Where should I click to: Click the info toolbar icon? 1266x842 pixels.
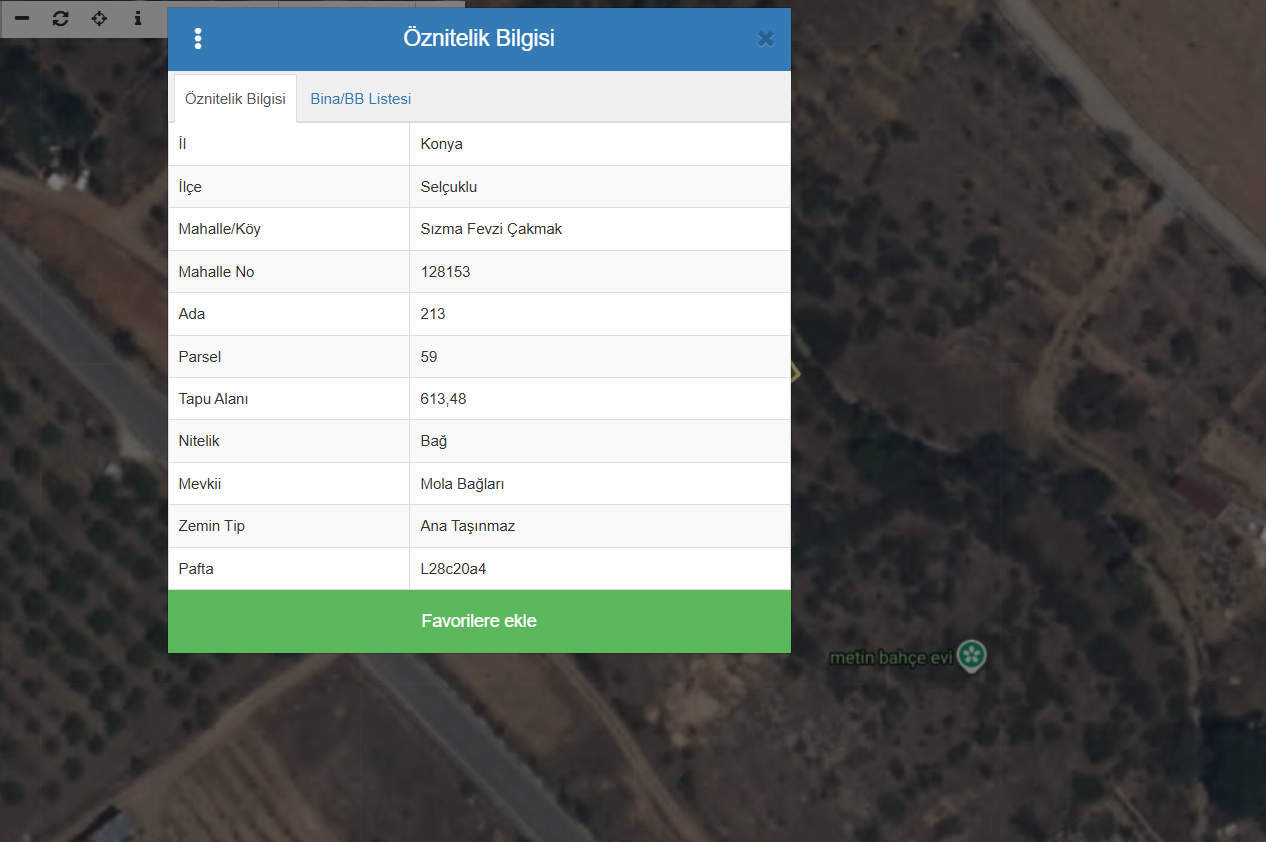138,18
